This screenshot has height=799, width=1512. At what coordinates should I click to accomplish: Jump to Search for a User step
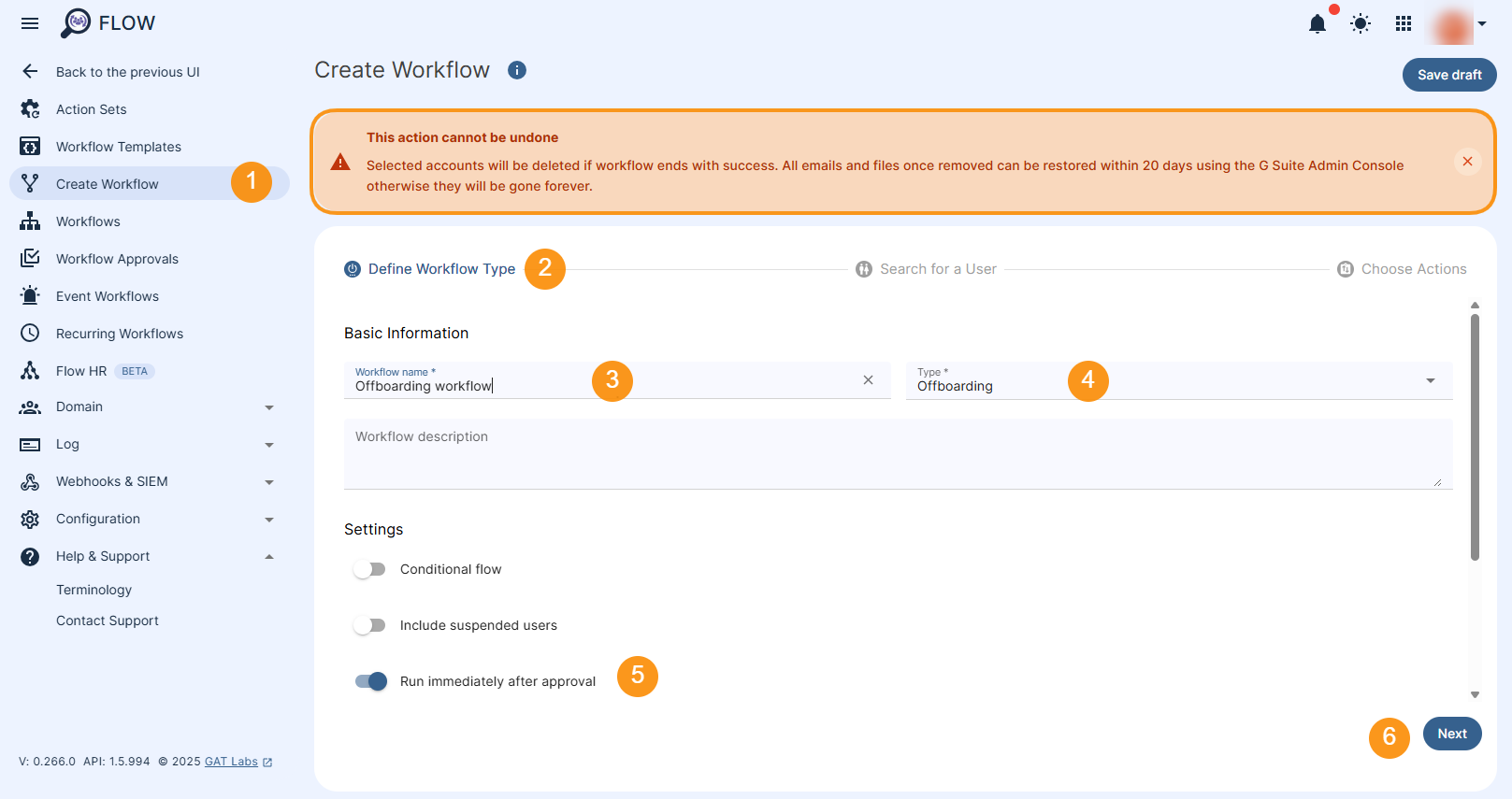pyautogui.click(x=926, y=269)
